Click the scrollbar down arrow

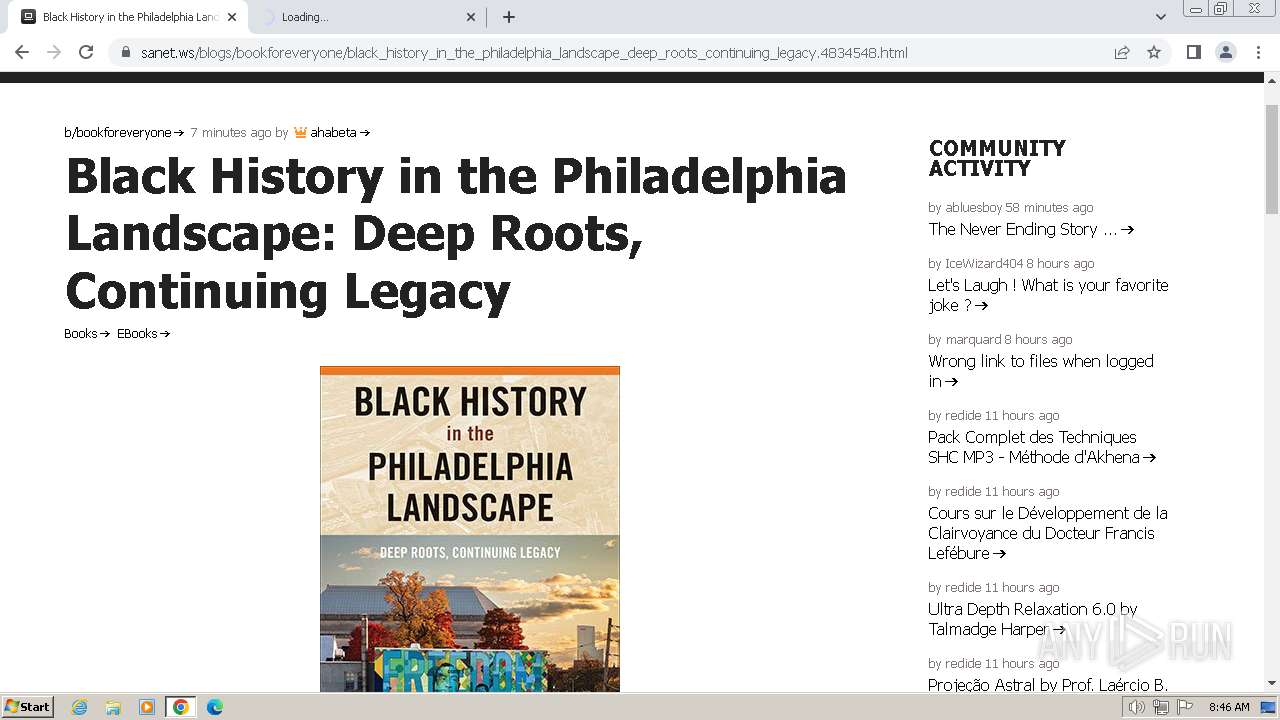click(1272, 684)
